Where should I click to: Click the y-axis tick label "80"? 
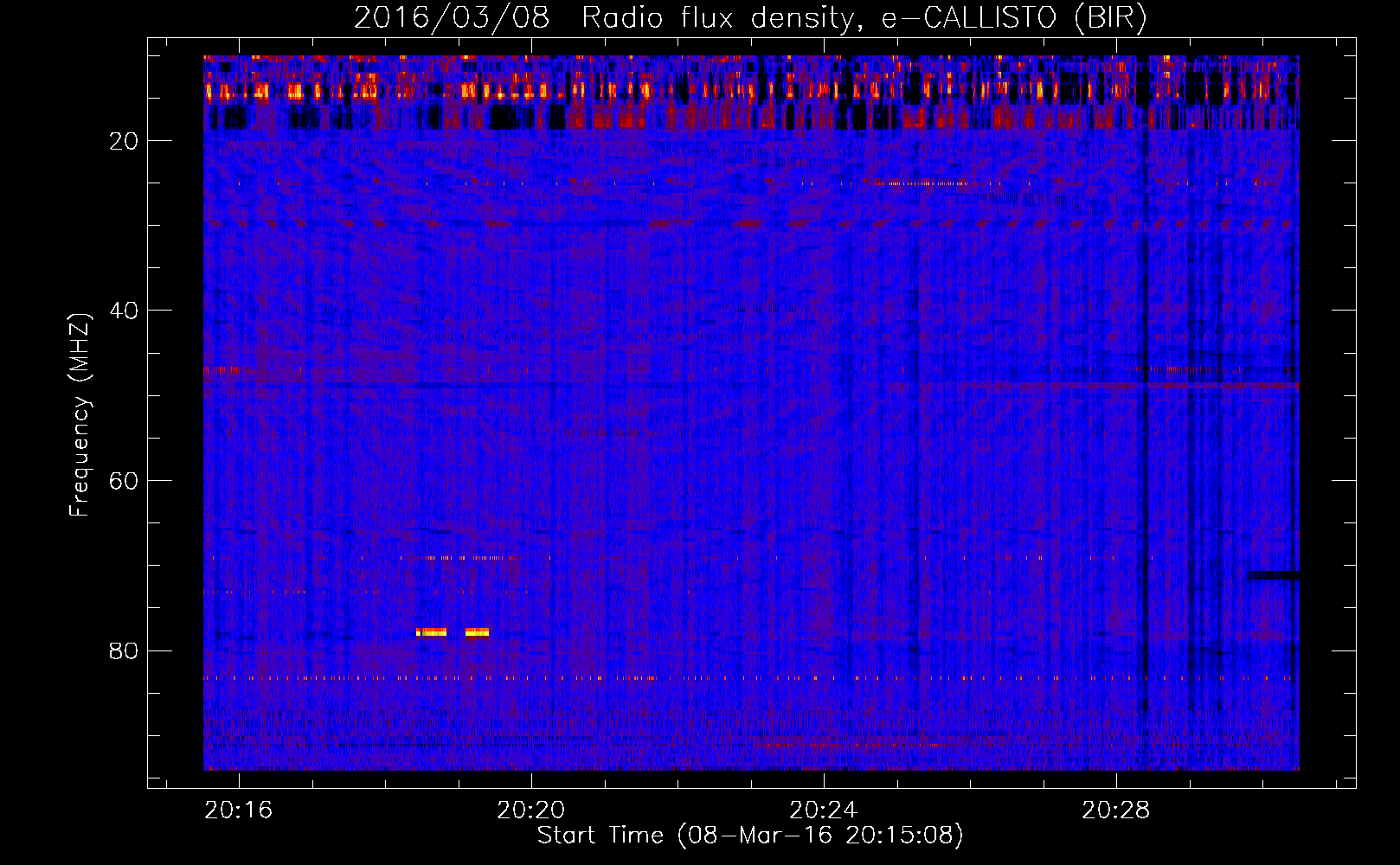click(124, 650)
